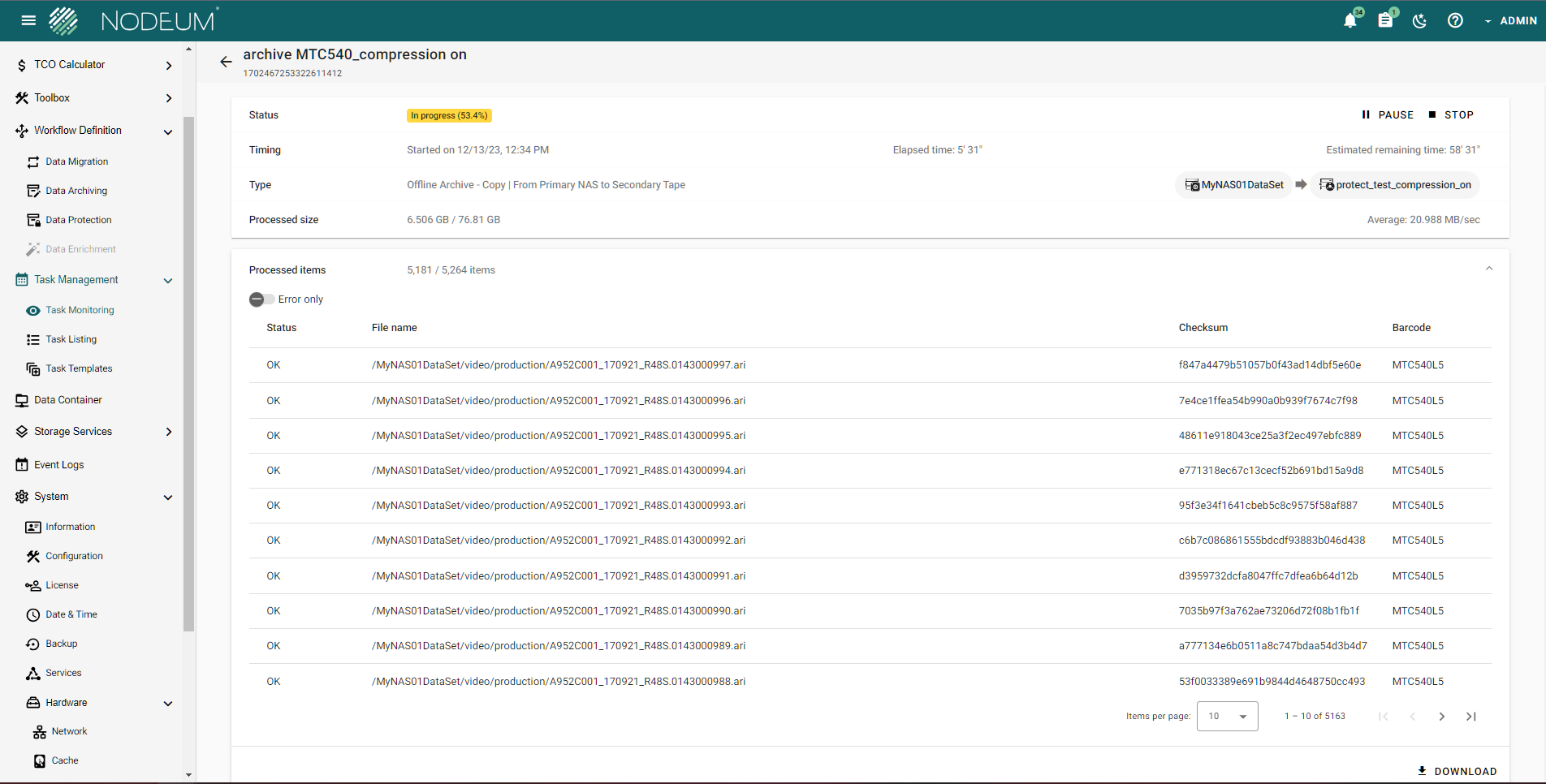
Task: Open Task Monitoring in sidebar
Action: click(x=80, y=310)
